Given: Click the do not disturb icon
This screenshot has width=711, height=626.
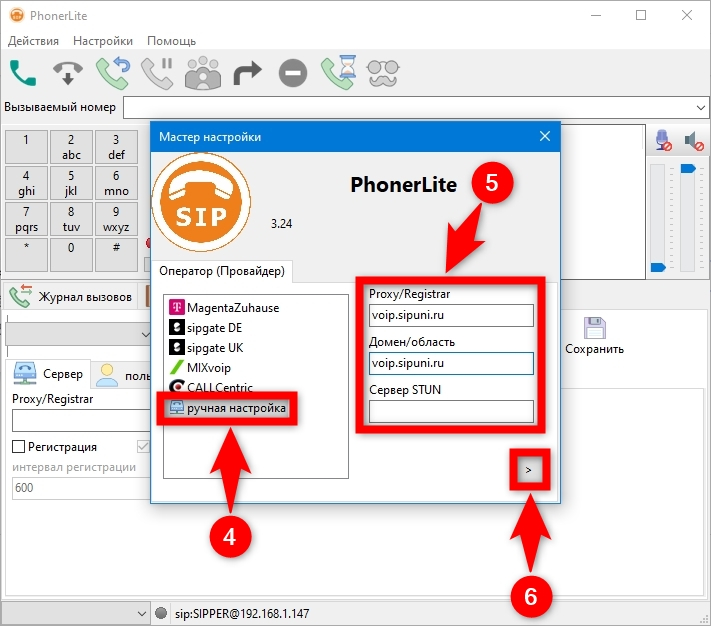Looking at the screenshot, I should pos(293,73).
